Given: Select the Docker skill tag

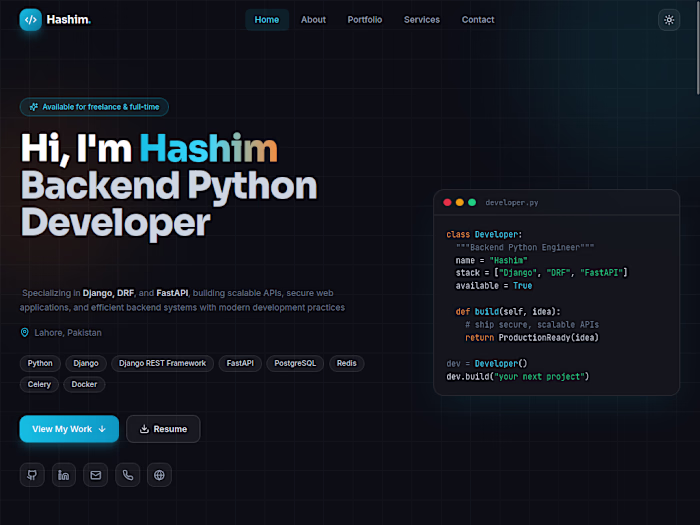Looking at the screenshot, I should [84, 384].
